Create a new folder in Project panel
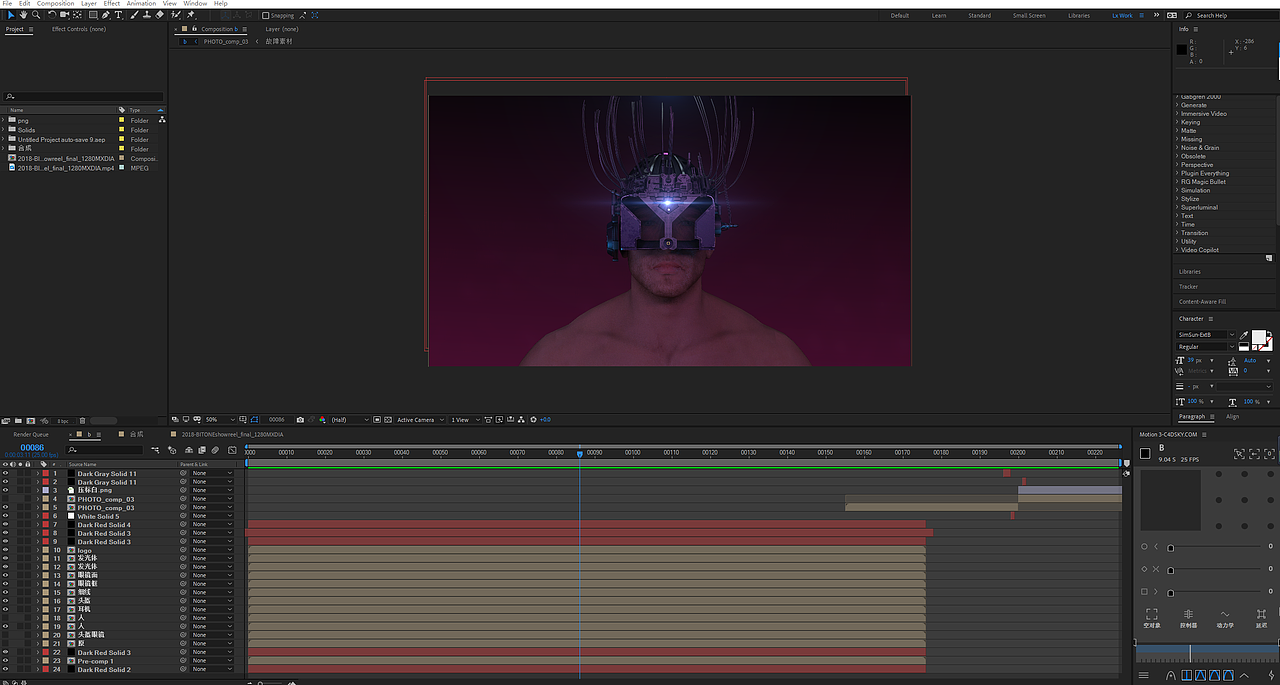The width and height of the screenshot is (1280, 685). (x=18, y=420)
